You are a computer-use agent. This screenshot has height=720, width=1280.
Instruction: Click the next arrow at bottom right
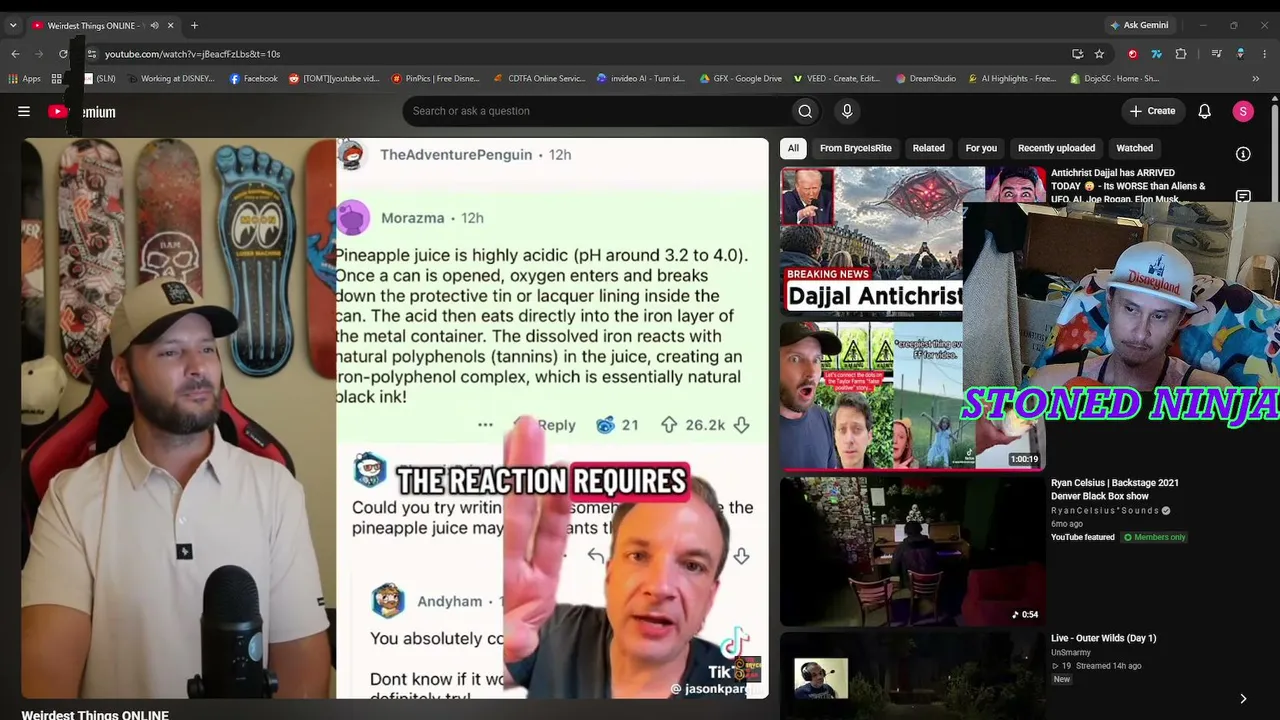click(x=1243, y=699)
